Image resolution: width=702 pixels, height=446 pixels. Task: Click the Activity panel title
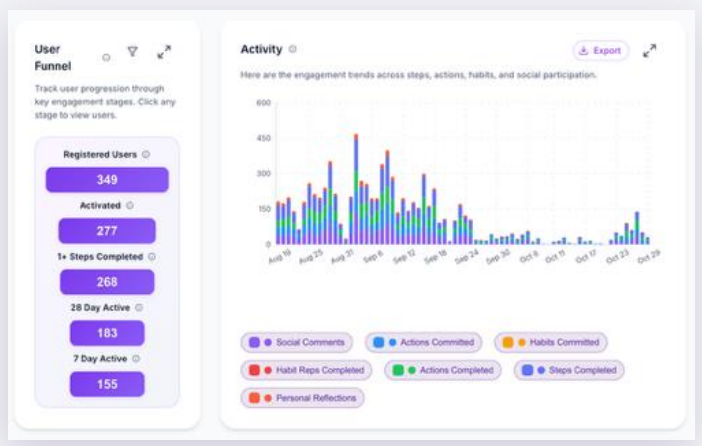261,49
